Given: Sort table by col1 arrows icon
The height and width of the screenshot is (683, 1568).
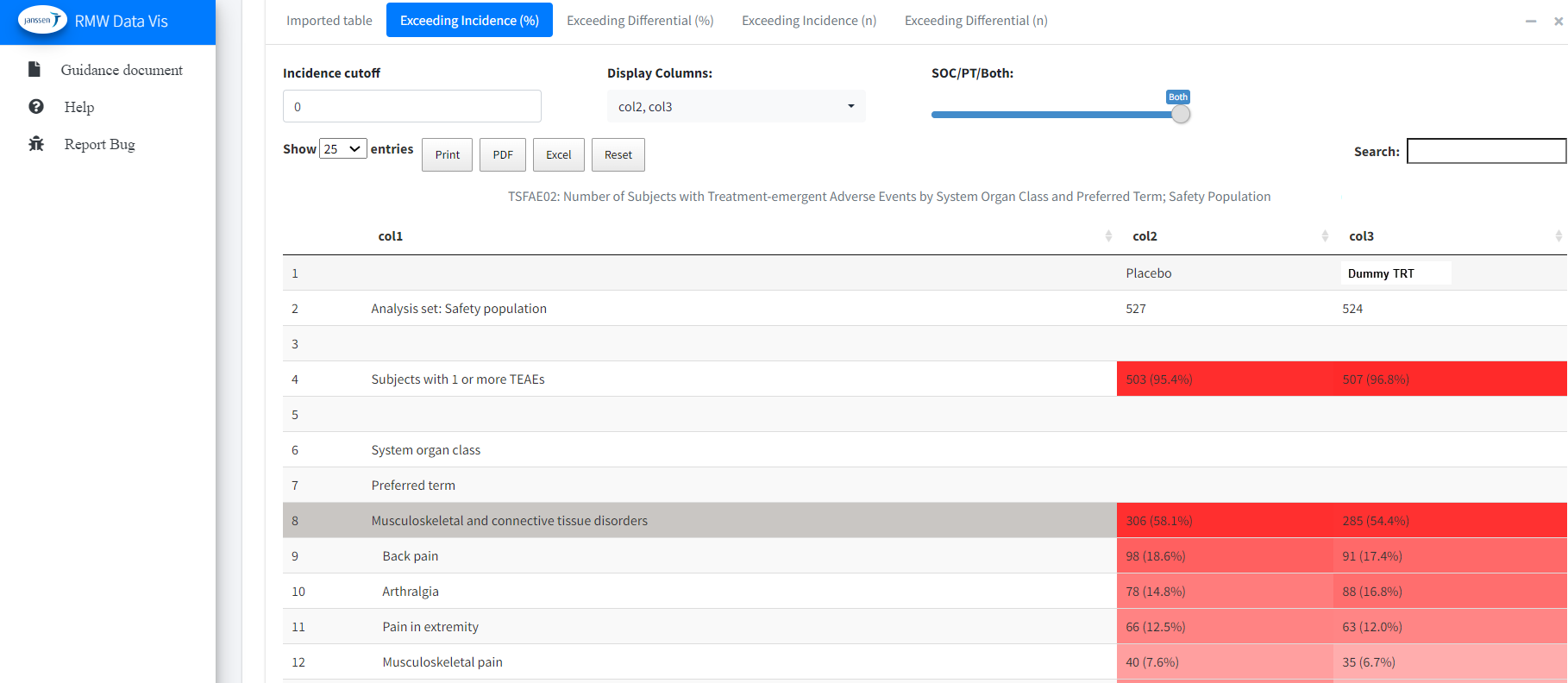Looking at the screenshot, I should point(1108,236).
